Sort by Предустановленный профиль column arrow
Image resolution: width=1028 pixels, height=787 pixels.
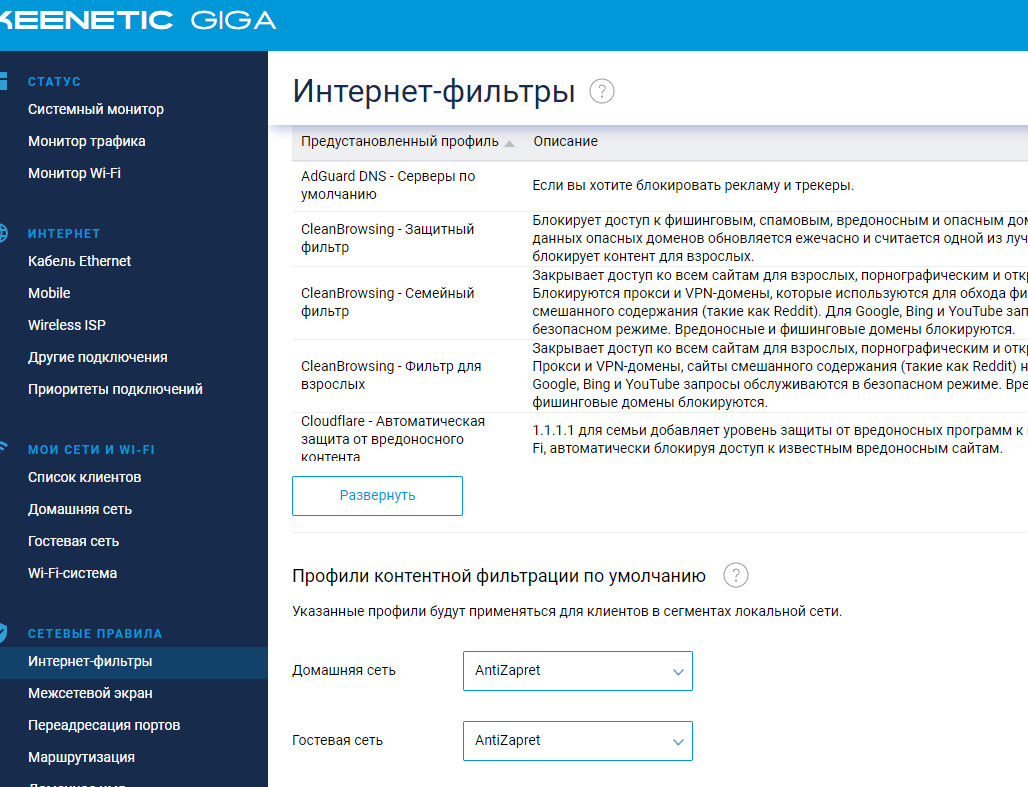pyautogui.click(x=509, y=143)
